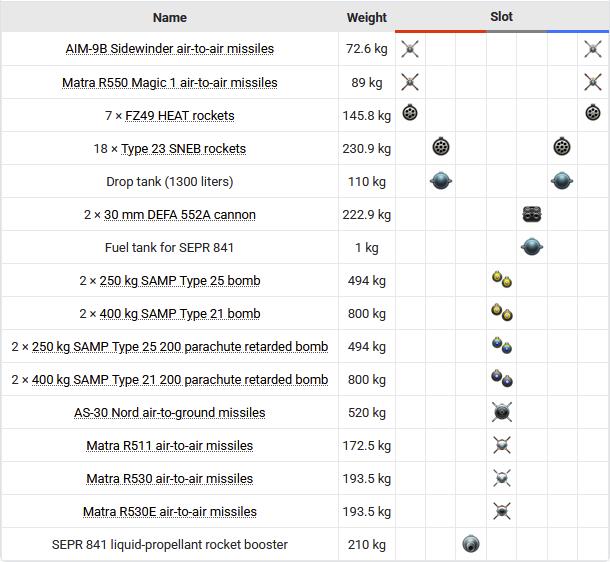Click left drop tank 1300 liters icon
The height and width of the screenshot is (562, 610).
tap(441, 181)
